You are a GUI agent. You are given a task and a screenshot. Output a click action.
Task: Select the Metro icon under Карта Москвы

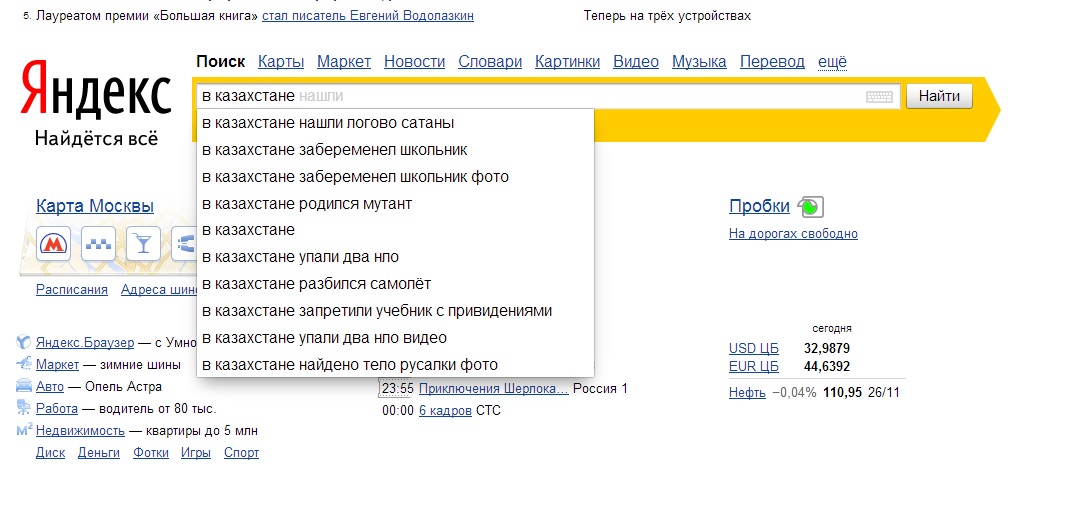53,243
